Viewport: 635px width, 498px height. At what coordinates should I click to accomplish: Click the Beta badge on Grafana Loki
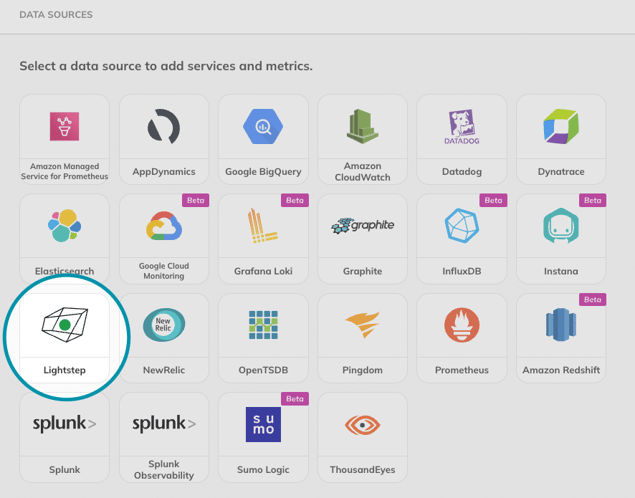[x=294, y=200]
